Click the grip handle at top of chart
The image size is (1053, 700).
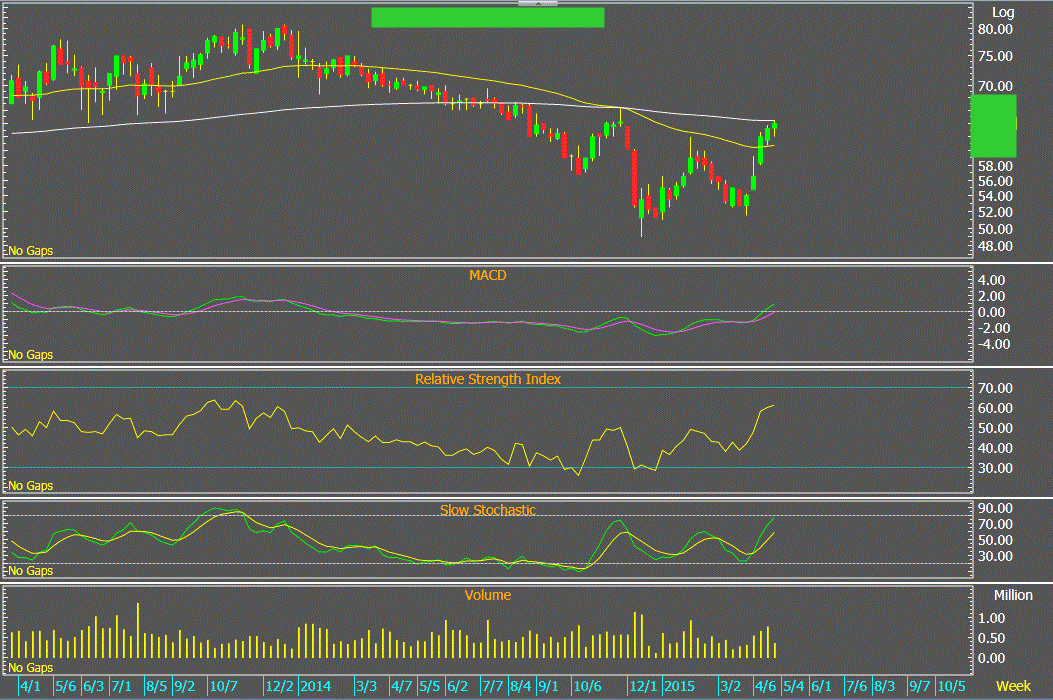[537, 3]
